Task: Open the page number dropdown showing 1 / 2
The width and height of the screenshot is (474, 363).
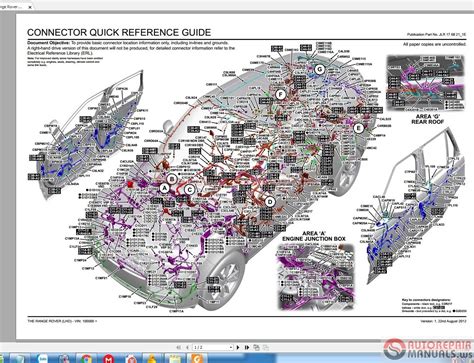Action: [213, 347]
